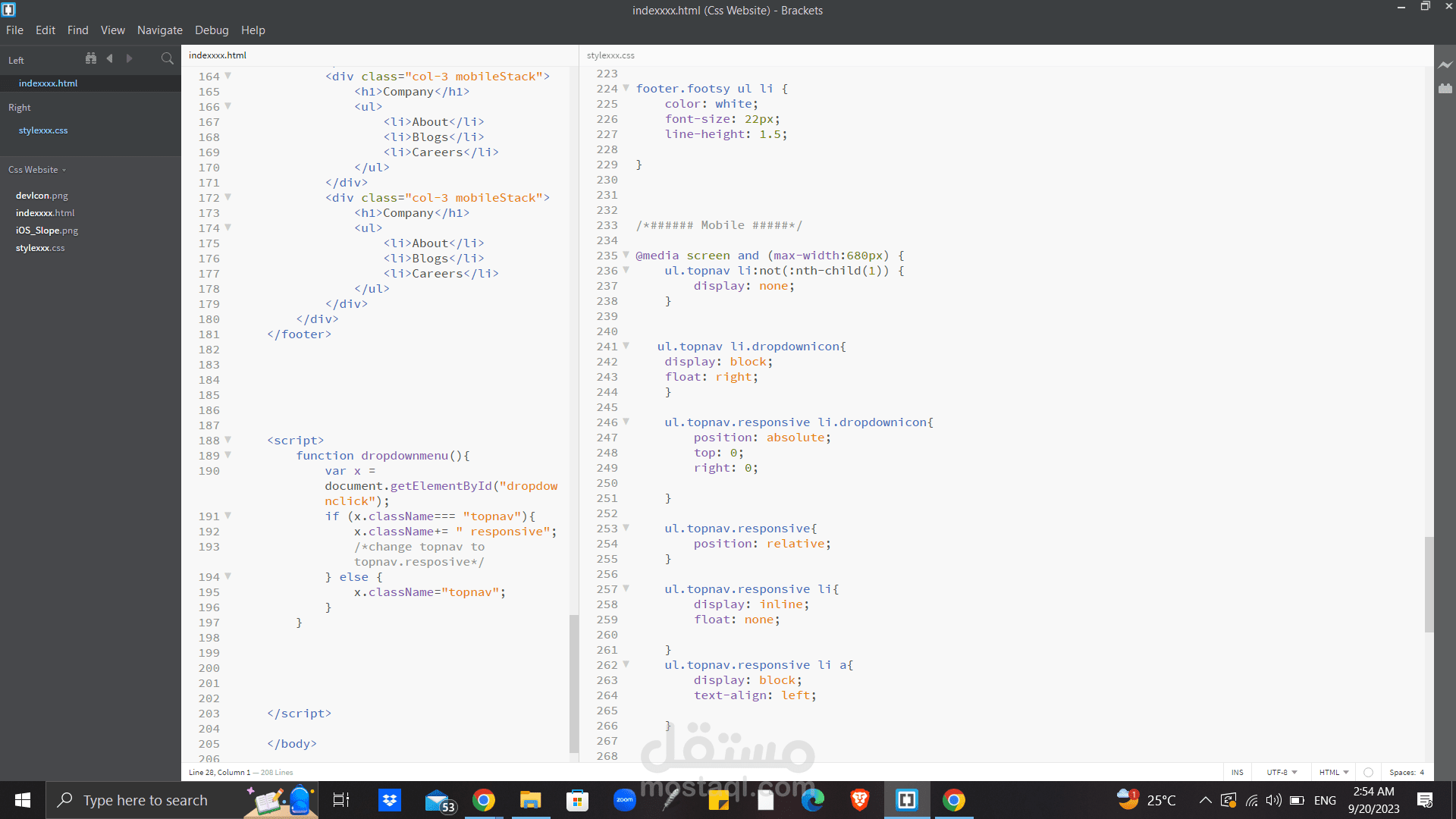Image resolution: width=1456 pixels, height=819 pixels.
Task: Open Brave browser from the taskbar
Action: (x=859, y=800)
